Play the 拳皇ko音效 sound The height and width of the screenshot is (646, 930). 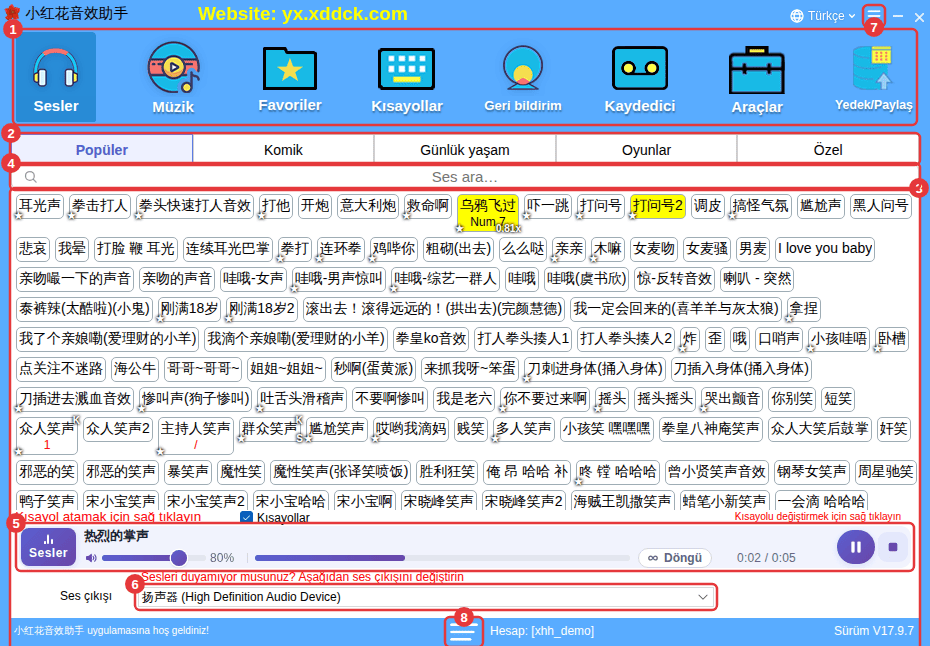[431, 339]
